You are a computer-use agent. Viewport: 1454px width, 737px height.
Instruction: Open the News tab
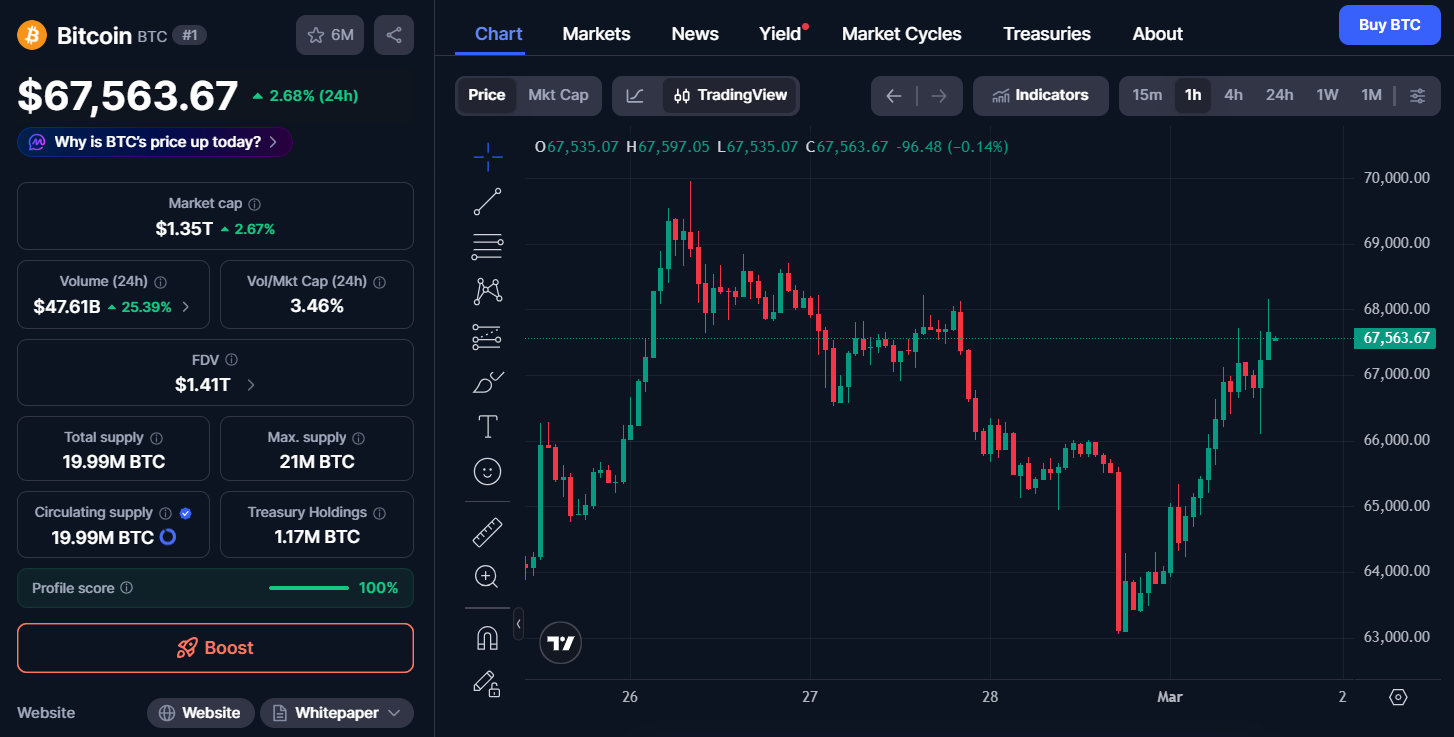pos(695,34)
